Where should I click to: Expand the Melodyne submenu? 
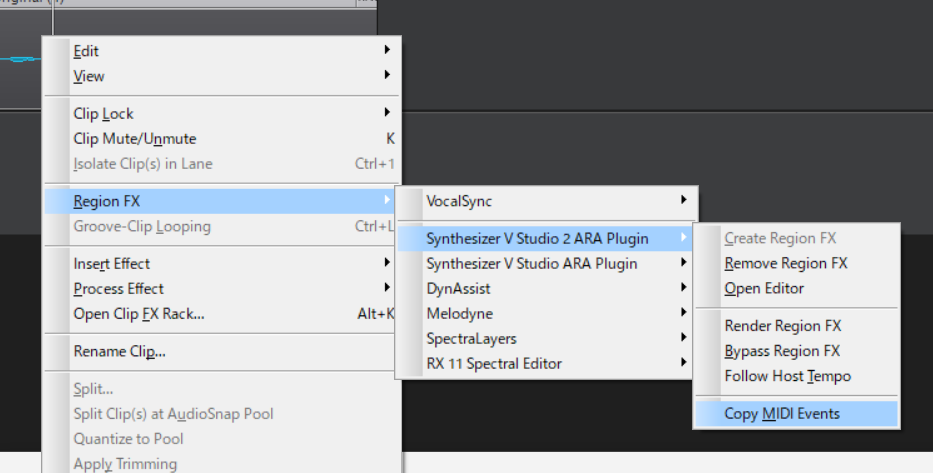[545, 314]
